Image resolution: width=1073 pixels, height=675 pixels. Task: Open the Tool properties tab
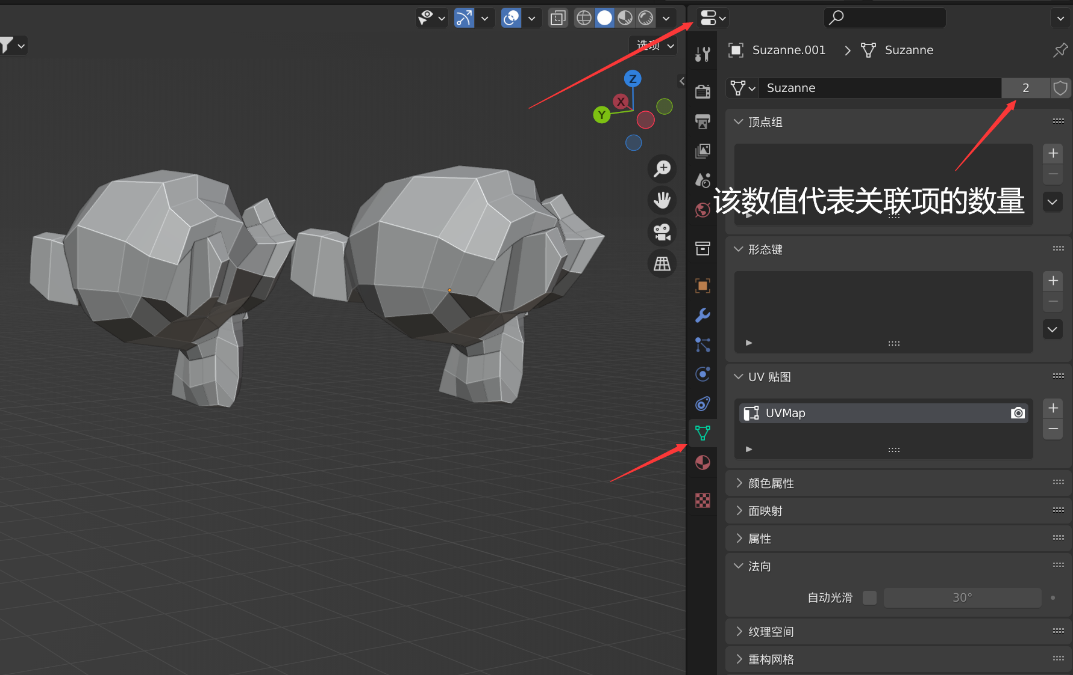pos(702,54)
